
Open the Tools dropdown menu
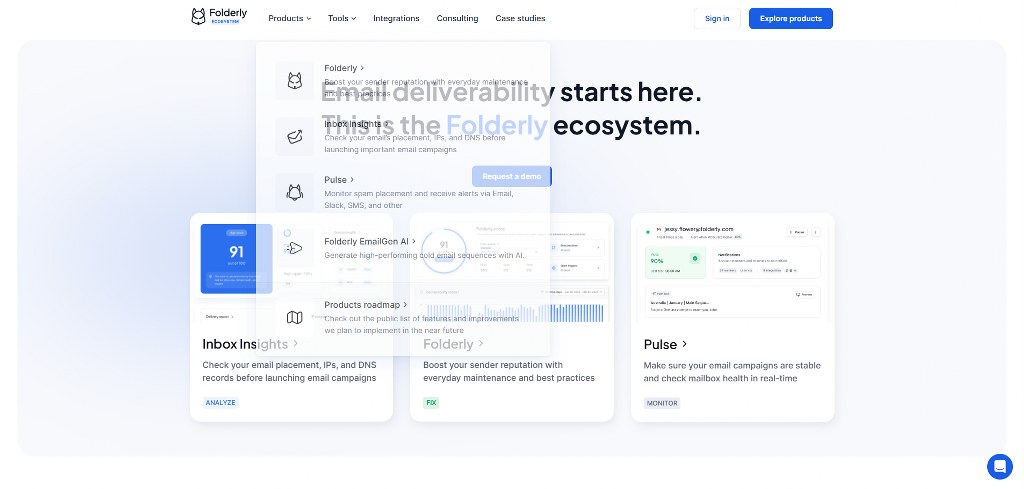342,18
